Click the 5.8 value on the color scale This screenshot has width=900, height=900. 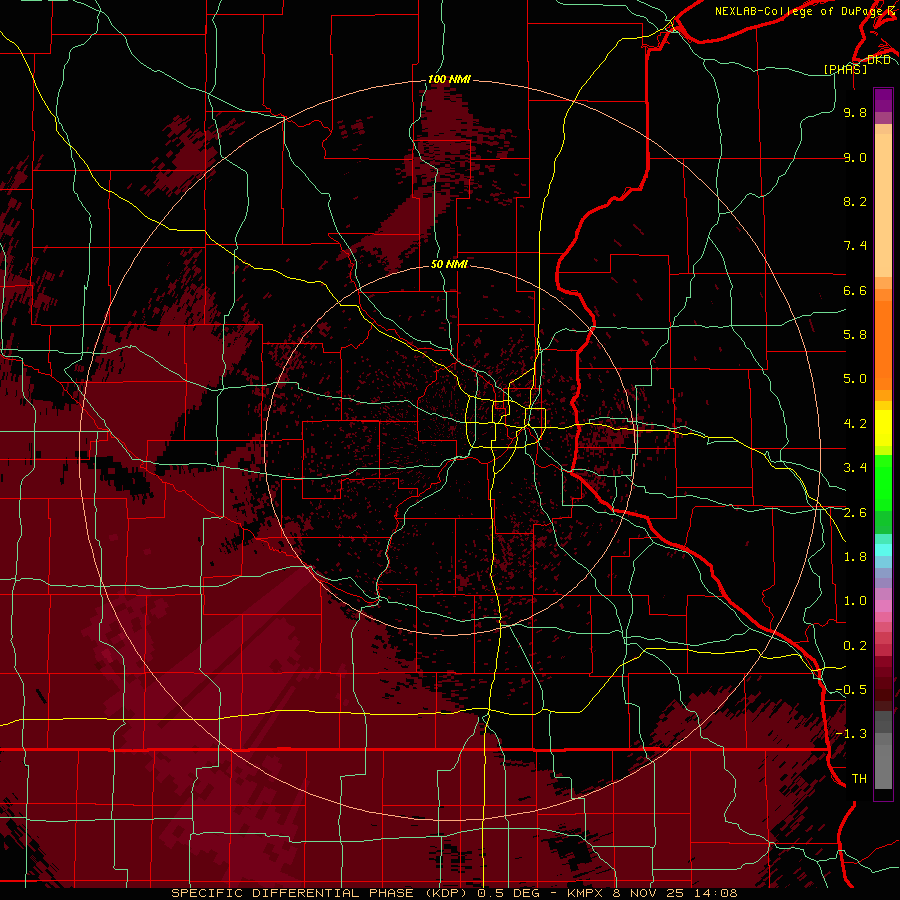click(855, 335)
